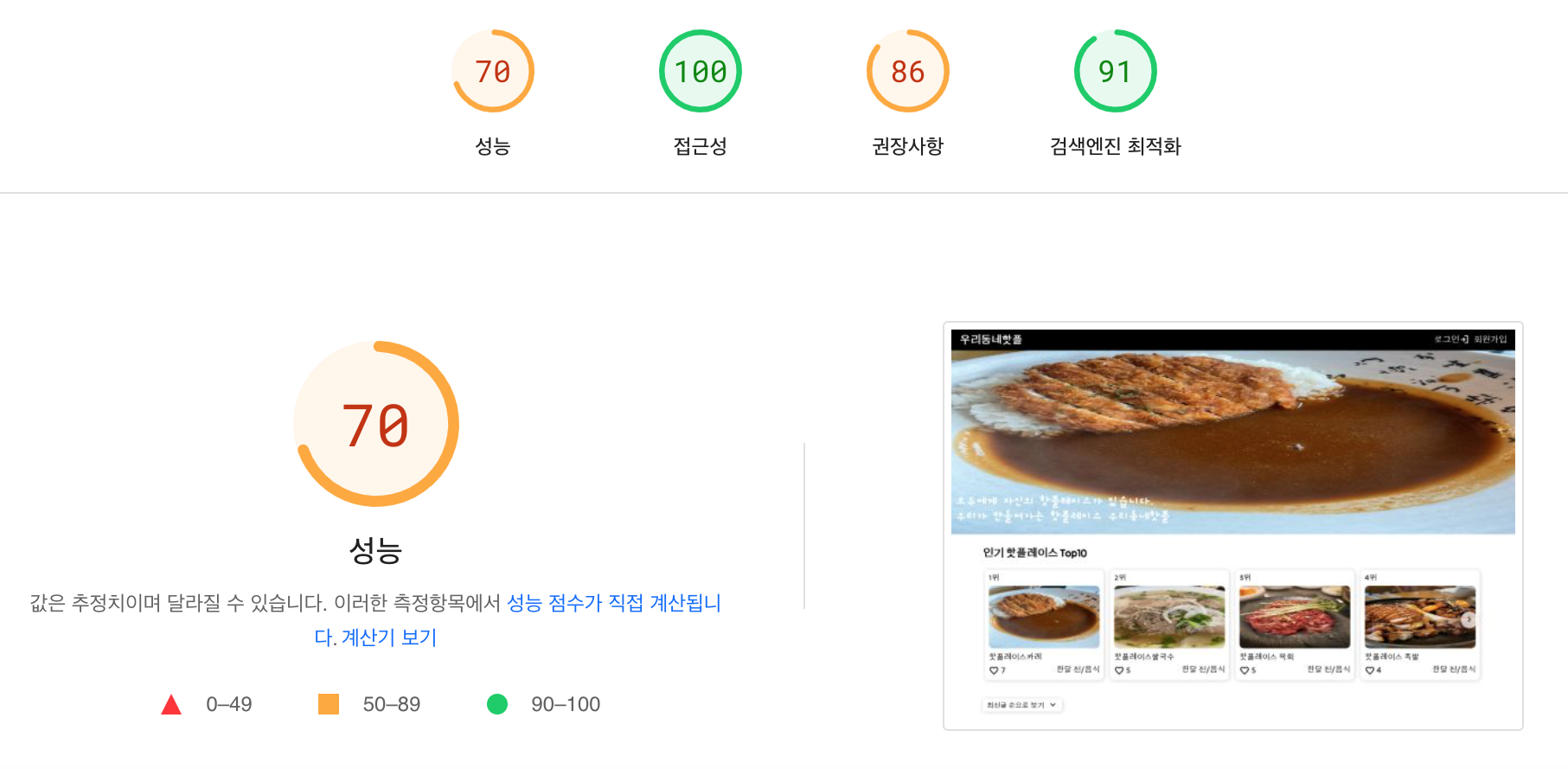
Task: Select the 100 accessibility score gauge
Action: [701, 71]
